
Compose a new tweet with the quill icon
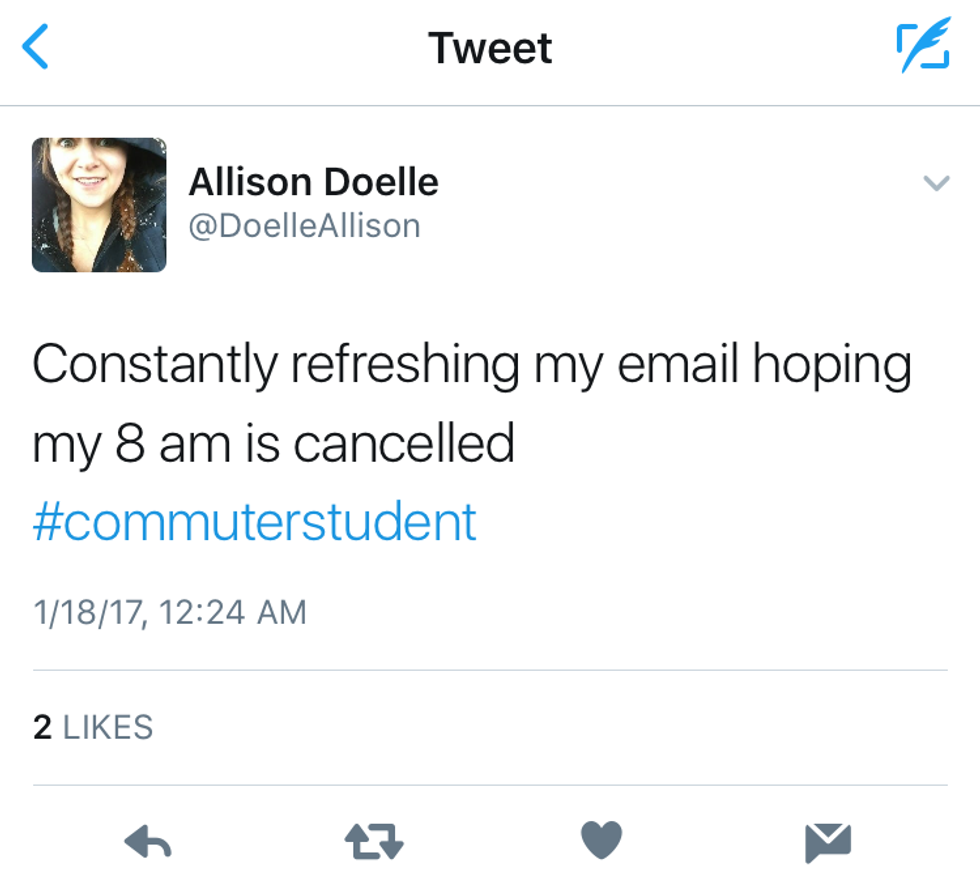tap(921, 47)
